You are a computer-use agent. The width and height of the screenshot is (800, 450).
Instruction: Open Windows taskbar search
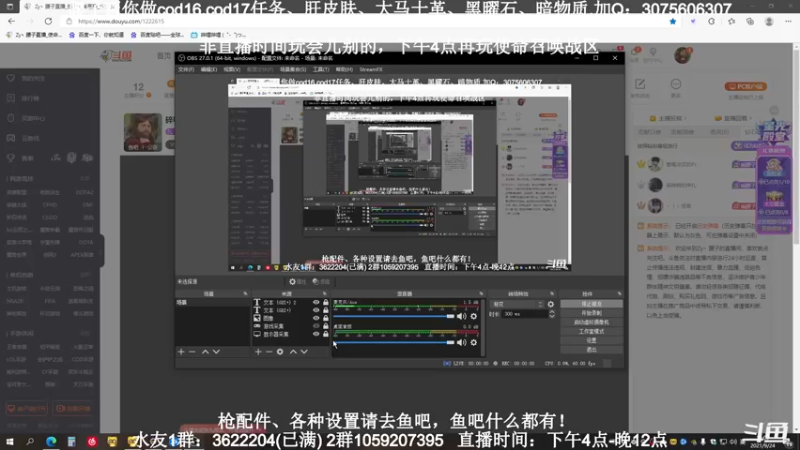coord(30,441)
